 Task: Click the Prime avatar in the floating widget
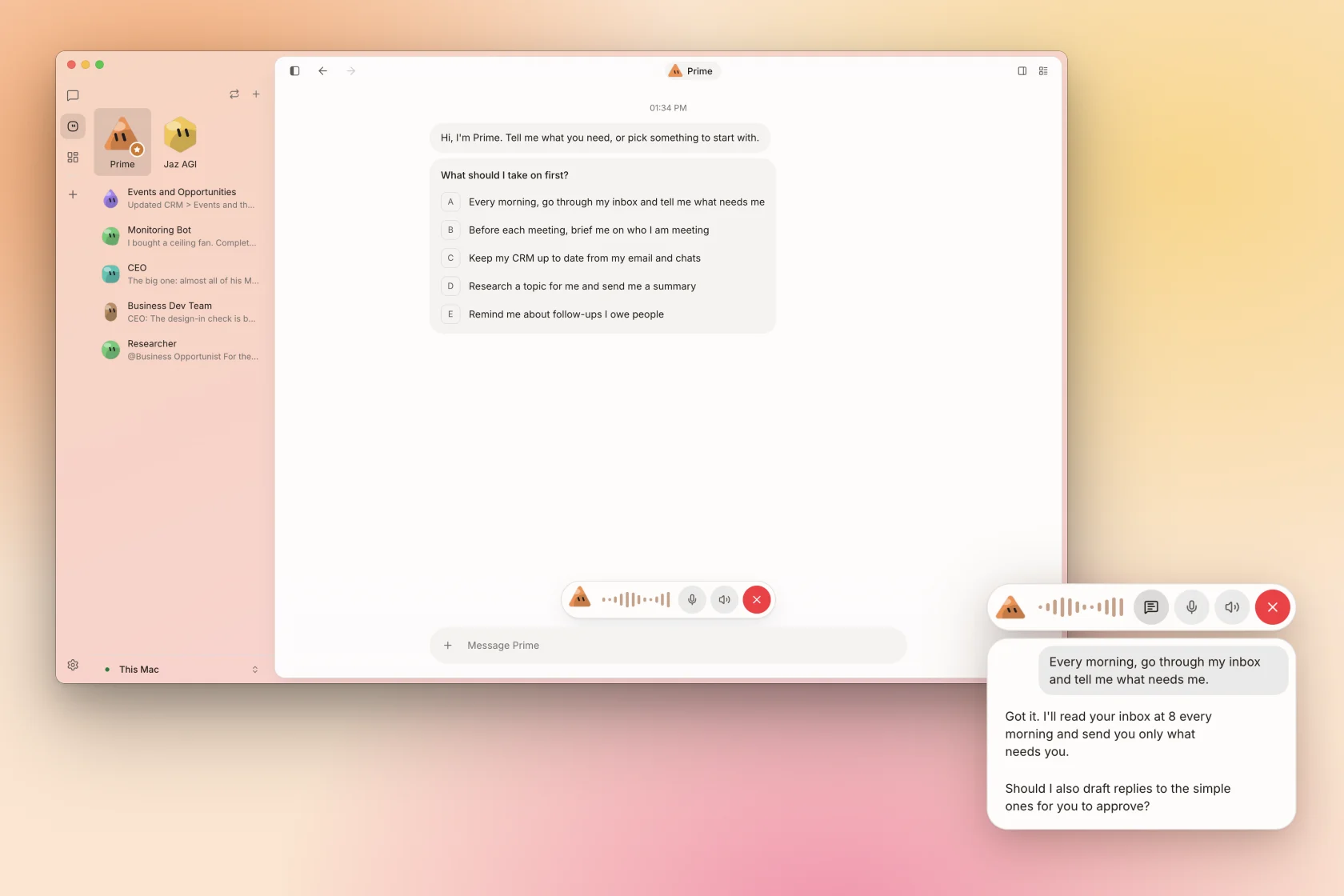(1010, 607)
